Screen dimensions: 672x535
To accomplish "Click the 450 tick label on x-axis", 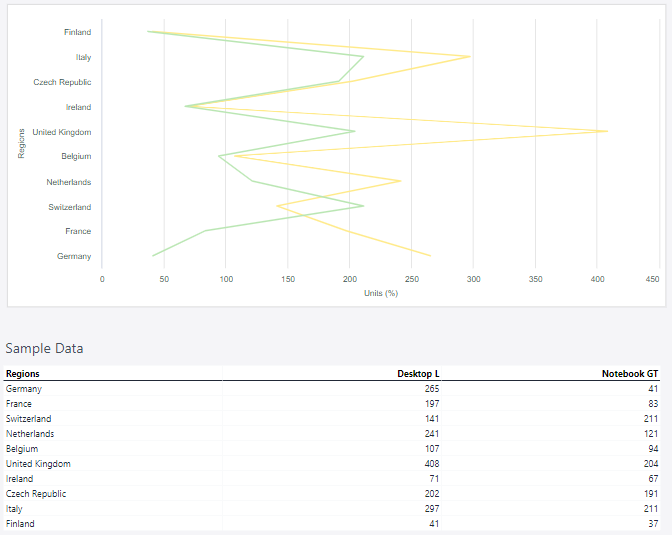I will tap(653, 279).
